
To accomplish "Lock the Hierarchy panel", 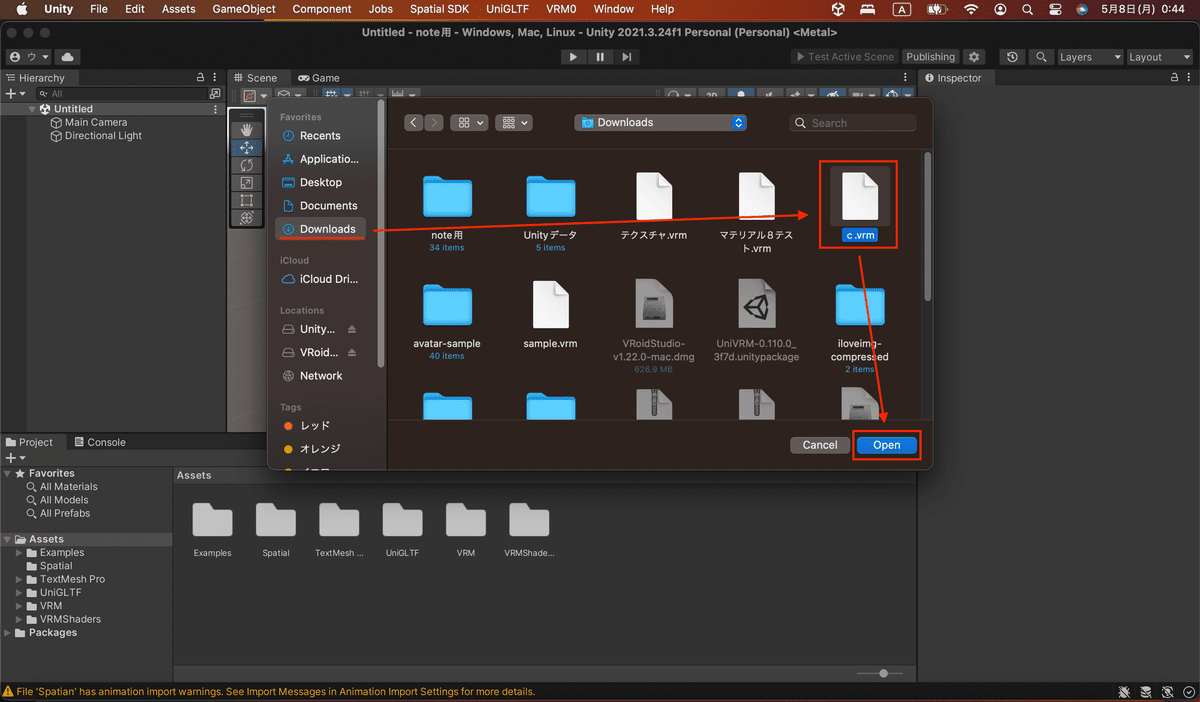I will 199,77.
